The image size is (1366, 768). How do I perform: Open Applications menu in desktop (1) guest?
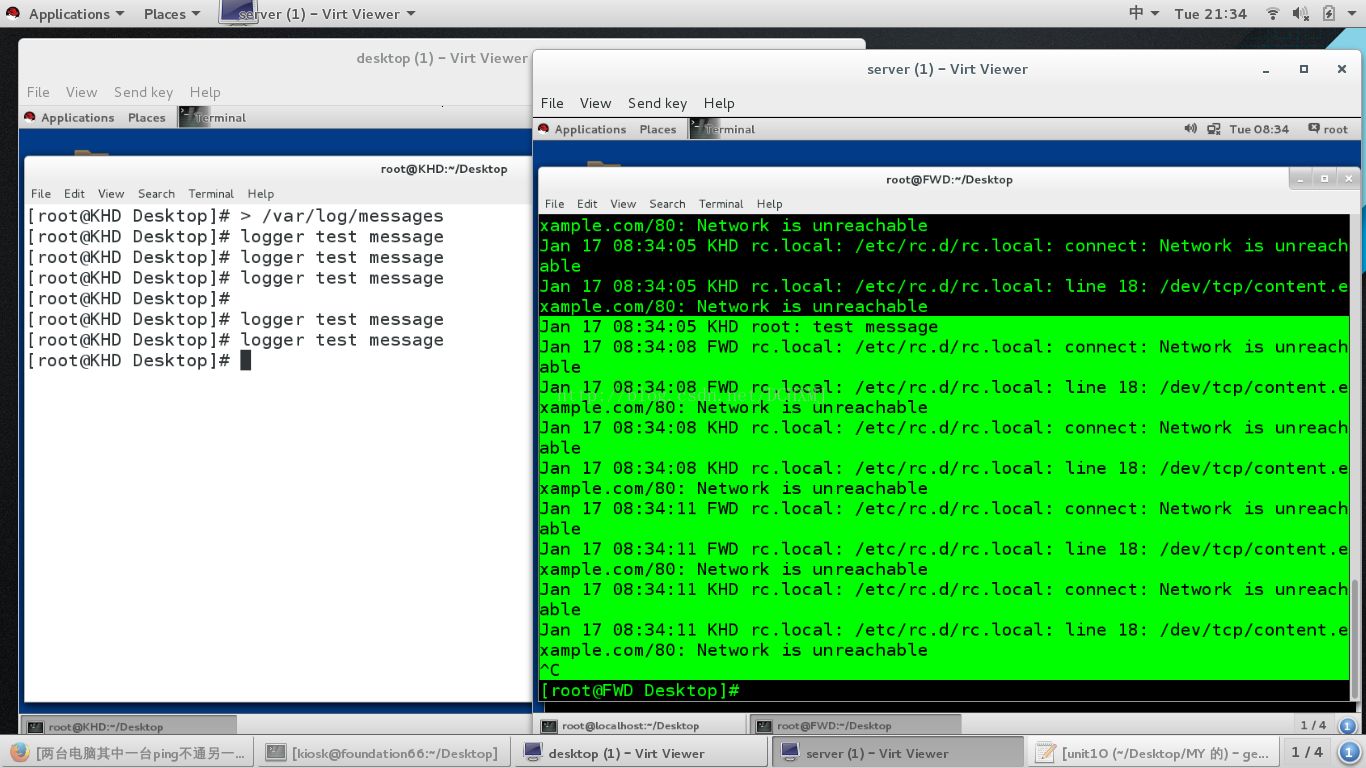click(x=68, y=117)
